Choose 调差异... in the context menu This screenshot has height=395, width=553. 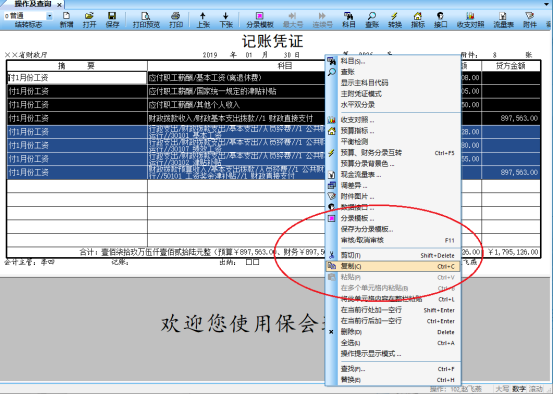tap(394, 186)
